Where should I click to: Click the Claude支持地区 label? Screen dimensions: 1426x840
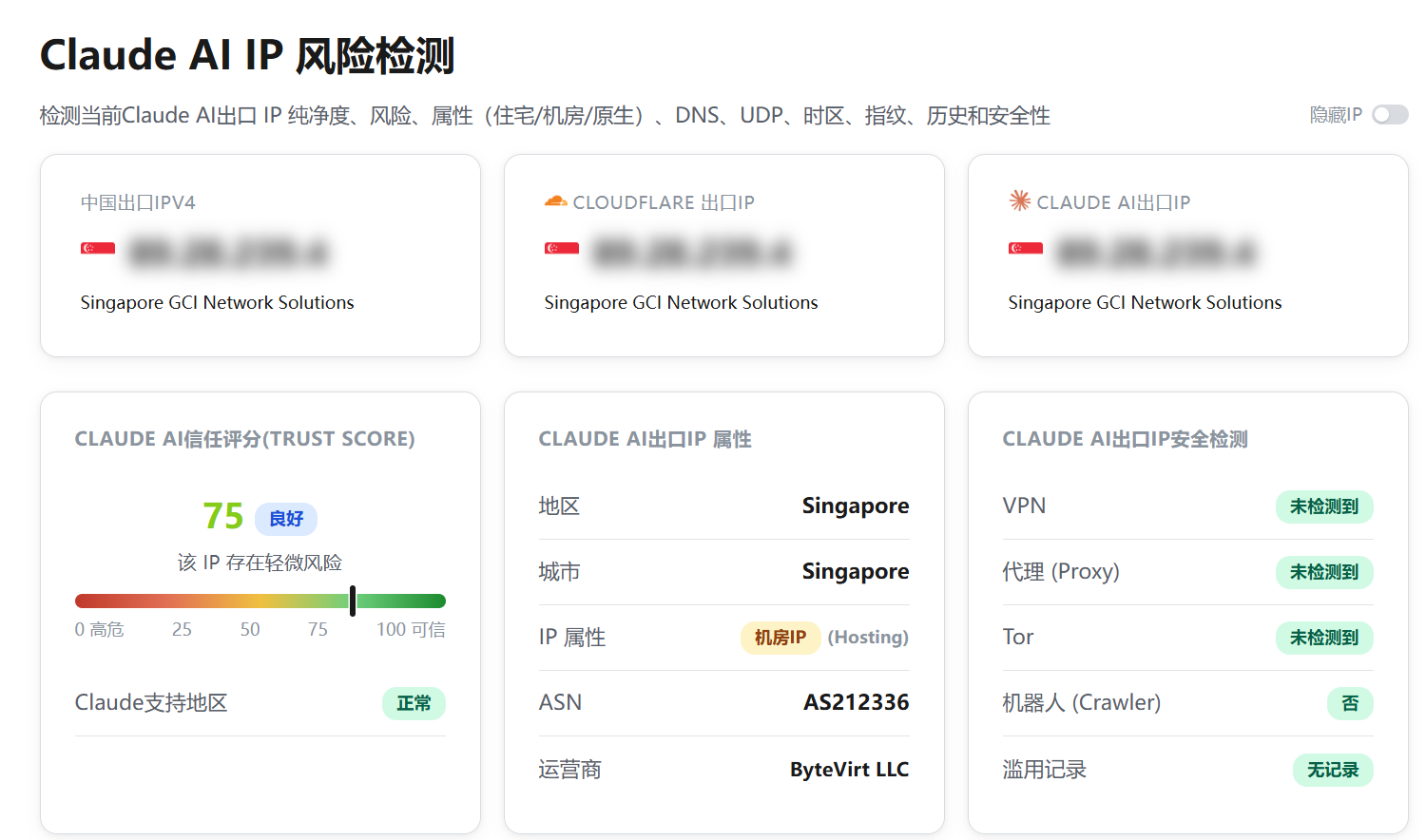(x=151, y=703)
